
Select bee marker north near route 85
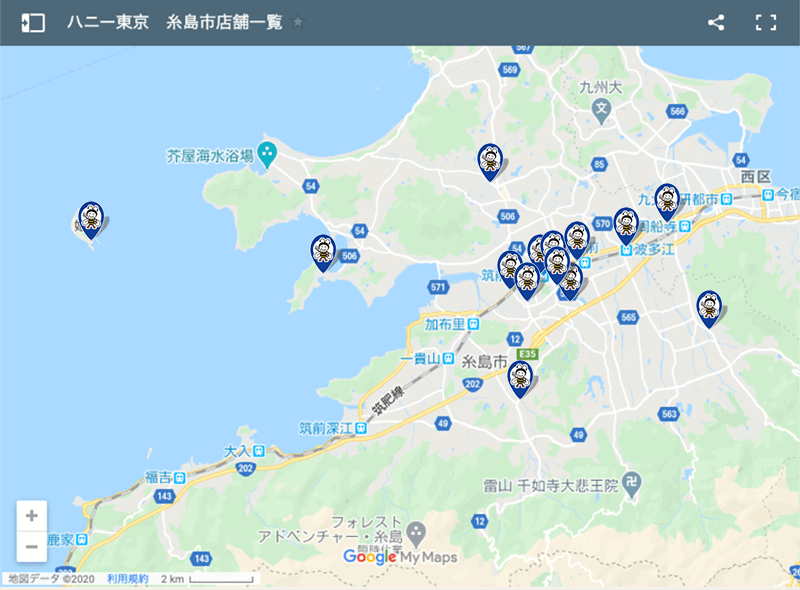(x=490, y=162)
